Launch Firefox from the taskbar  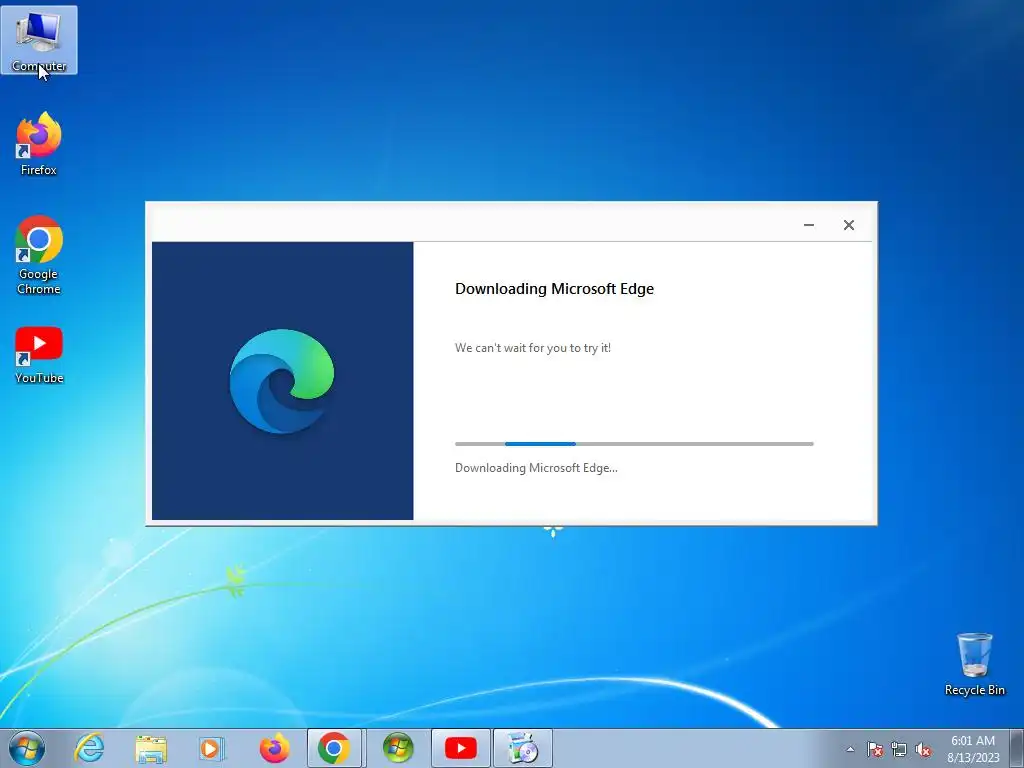point(274,748)
